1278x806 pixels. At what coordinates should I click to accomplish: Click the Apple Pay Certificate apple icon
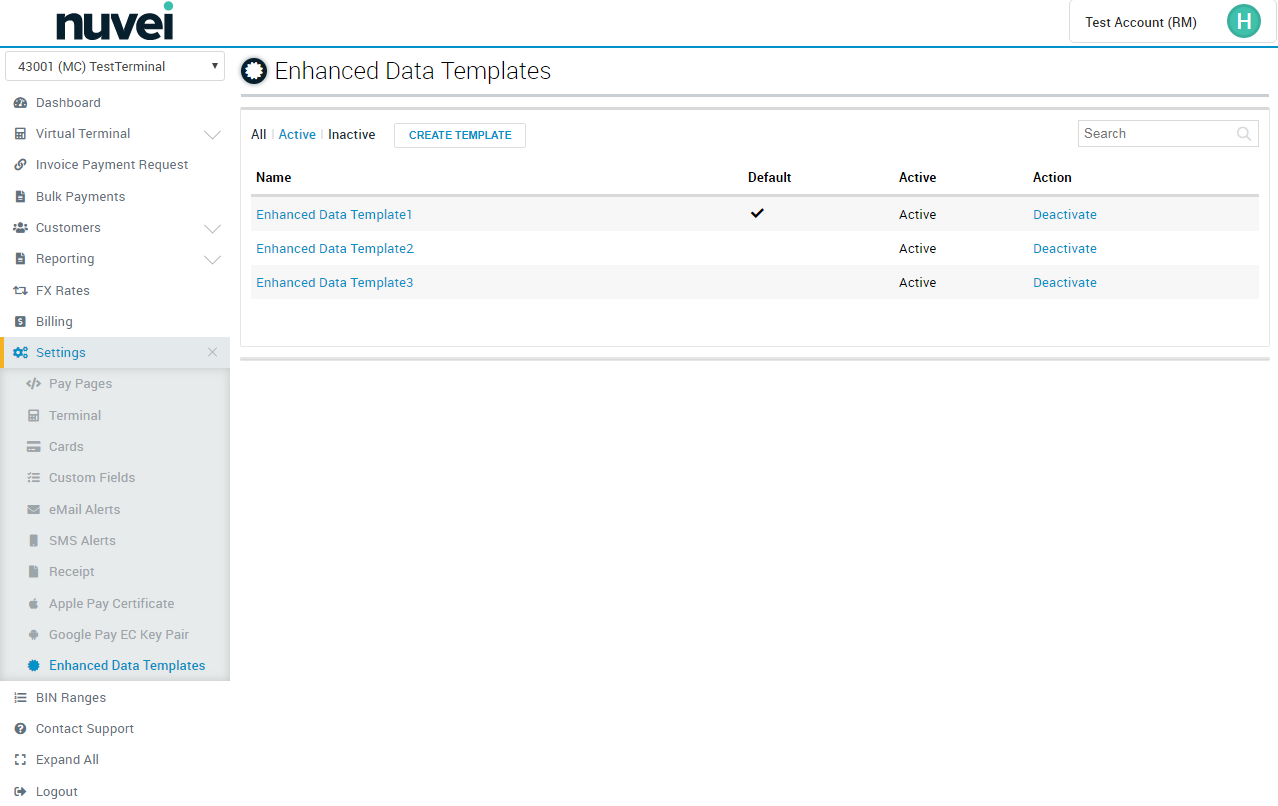(33, 604)
